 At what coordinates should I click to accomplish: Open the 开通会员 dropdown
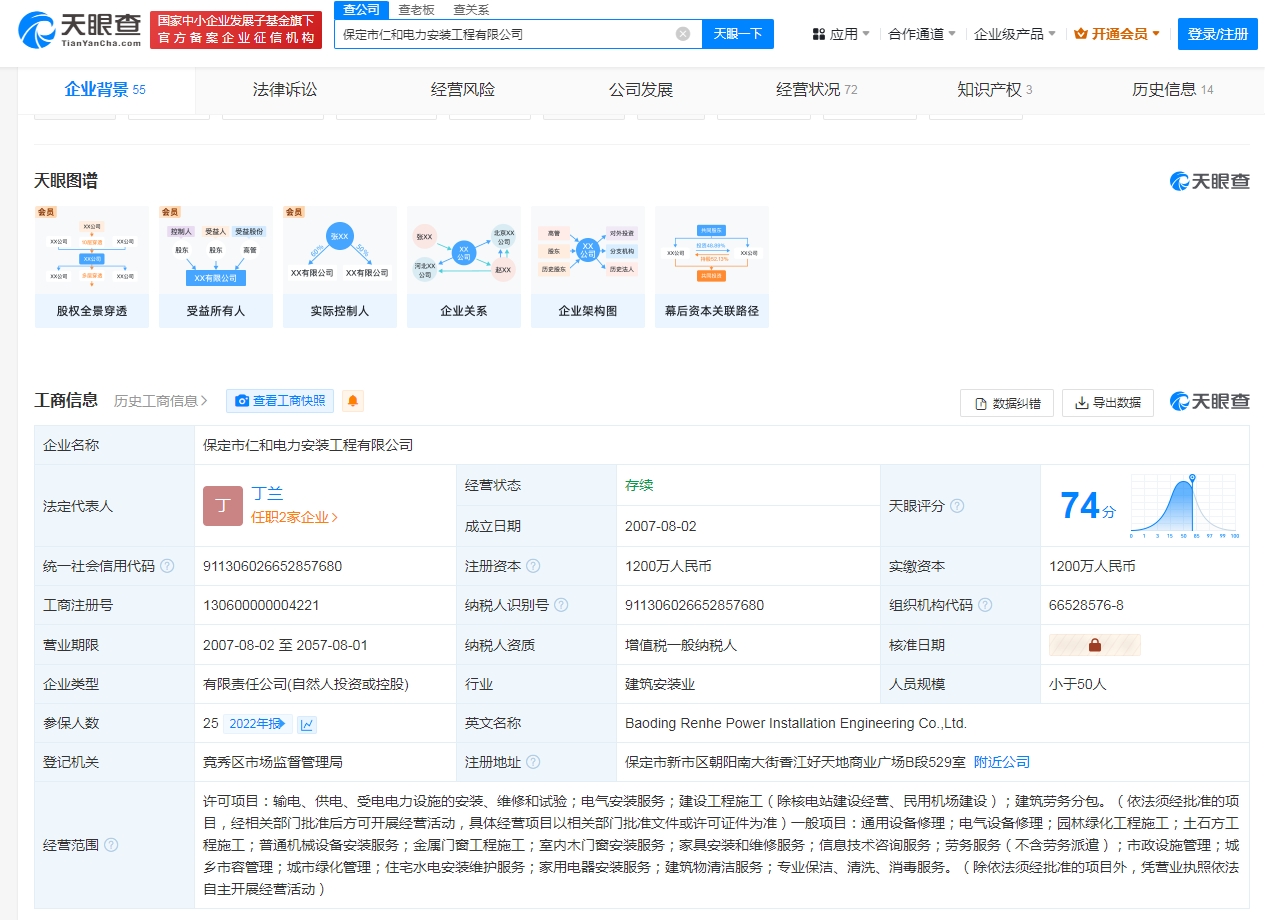[x=1117, y=34]
